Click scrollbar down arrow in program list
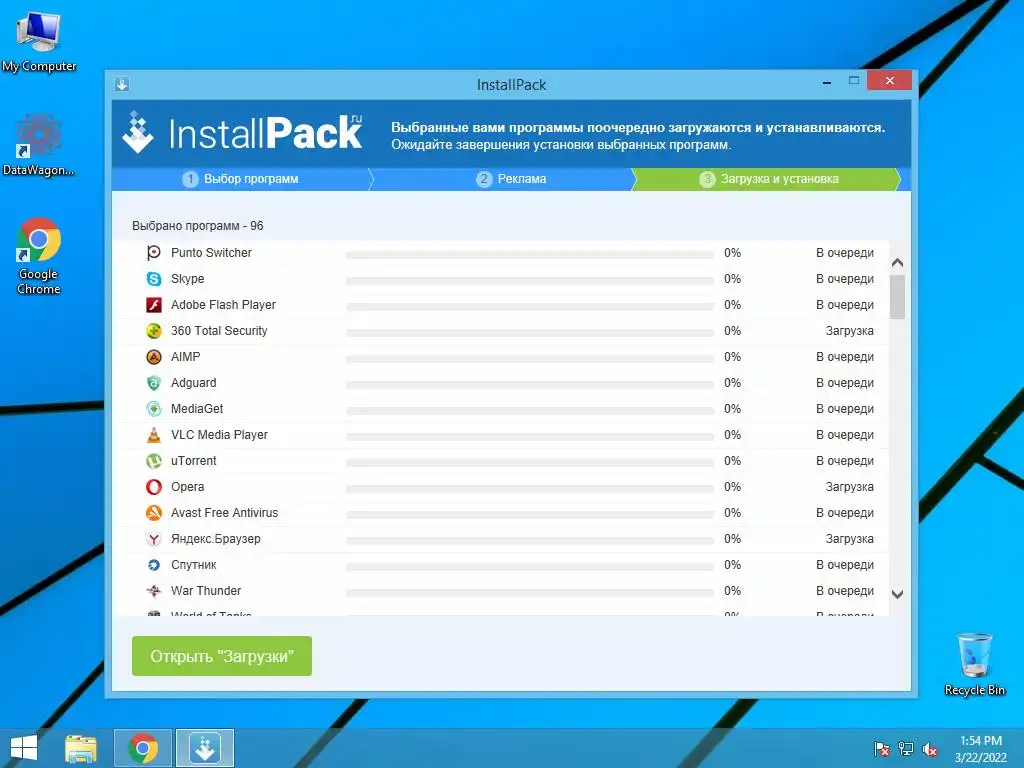This screenshot has width=1024, height=768. pos(897,594)
